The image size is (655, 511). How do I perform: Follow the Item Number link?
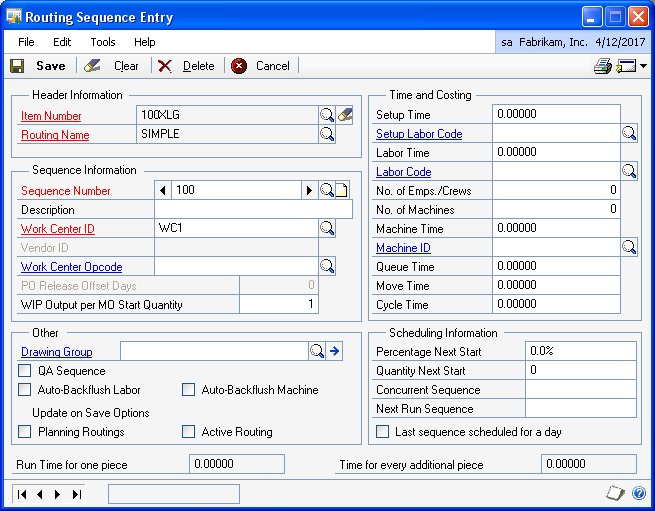[x=51, y=116]
